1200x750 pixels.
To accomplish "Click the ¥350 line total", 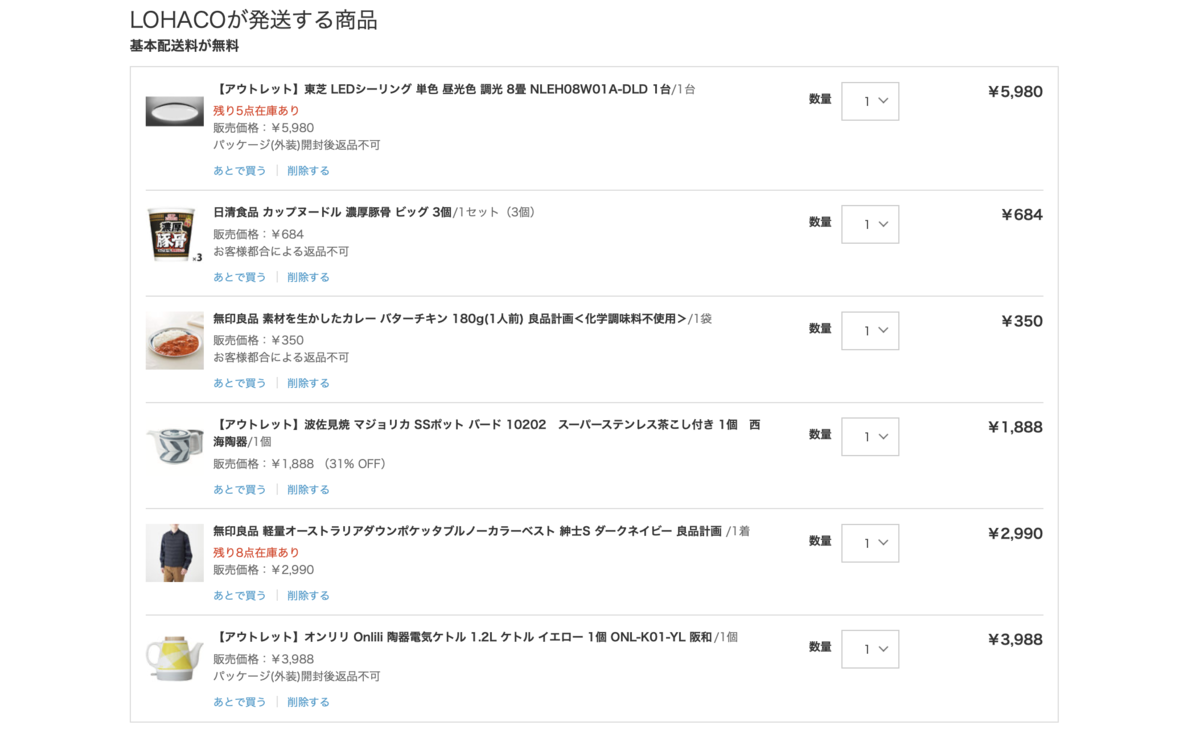I will (x=1022, y=322).
